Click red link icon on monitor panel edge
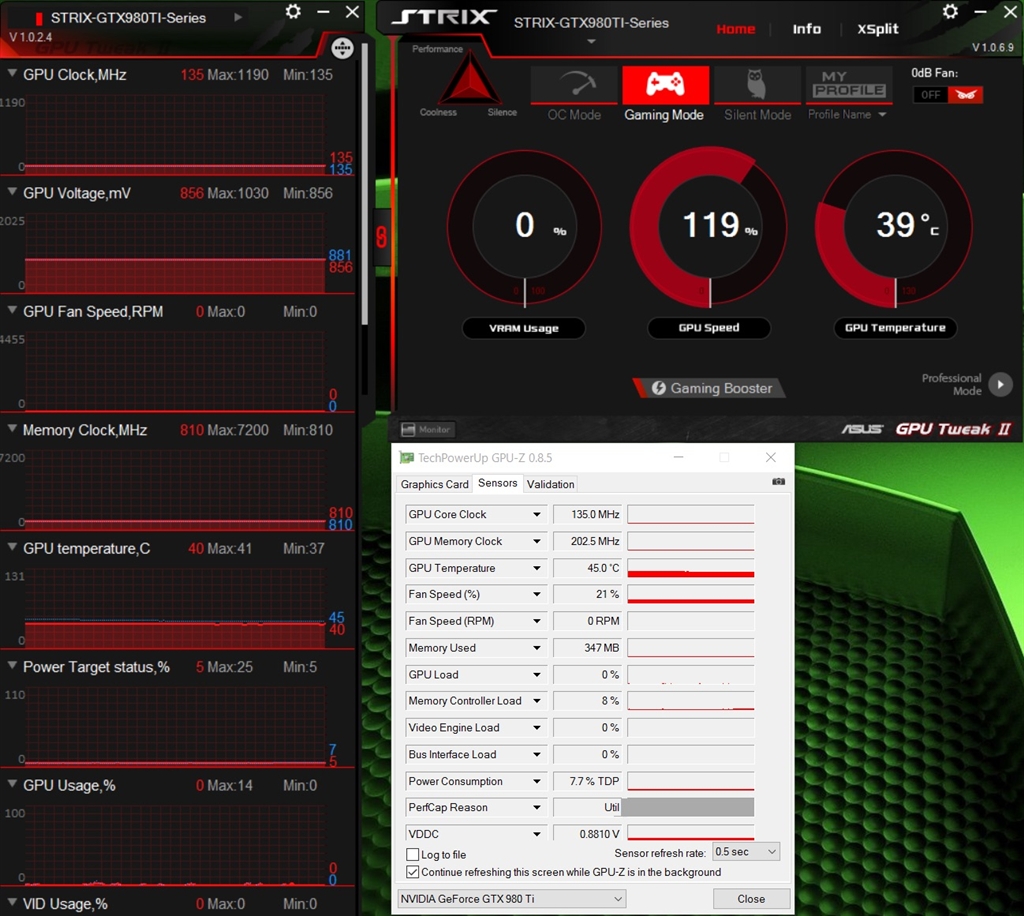 (x=381, y=236)
